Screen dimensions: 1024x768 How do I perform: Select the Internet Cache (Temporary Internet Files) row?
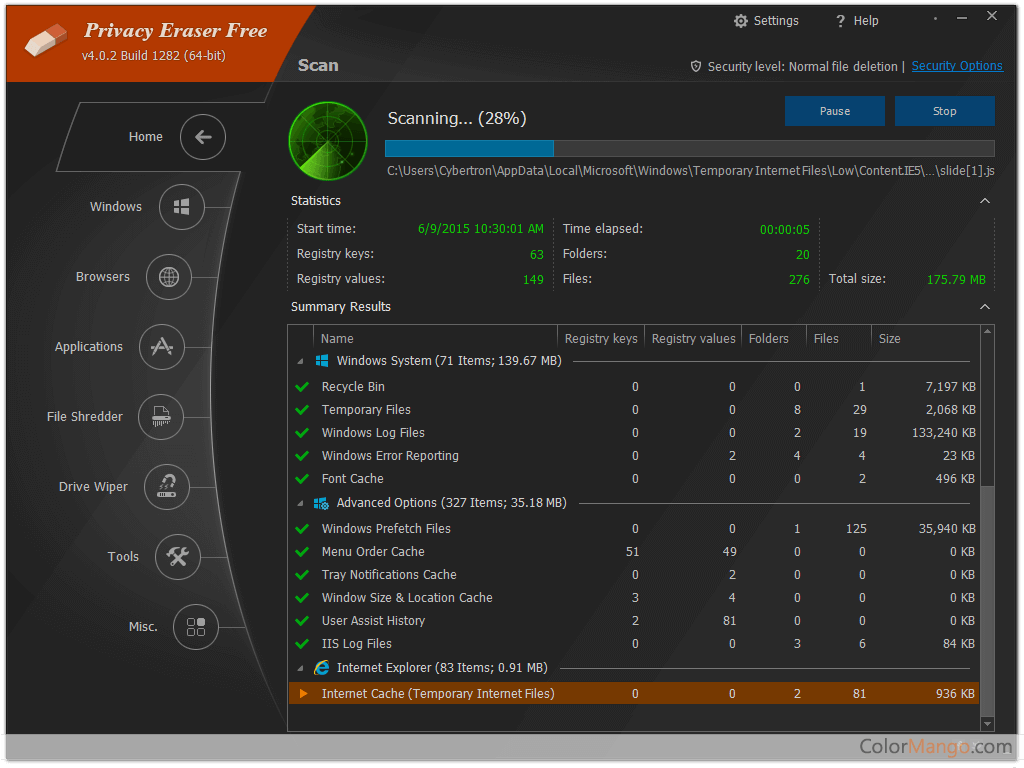[634, 694]
